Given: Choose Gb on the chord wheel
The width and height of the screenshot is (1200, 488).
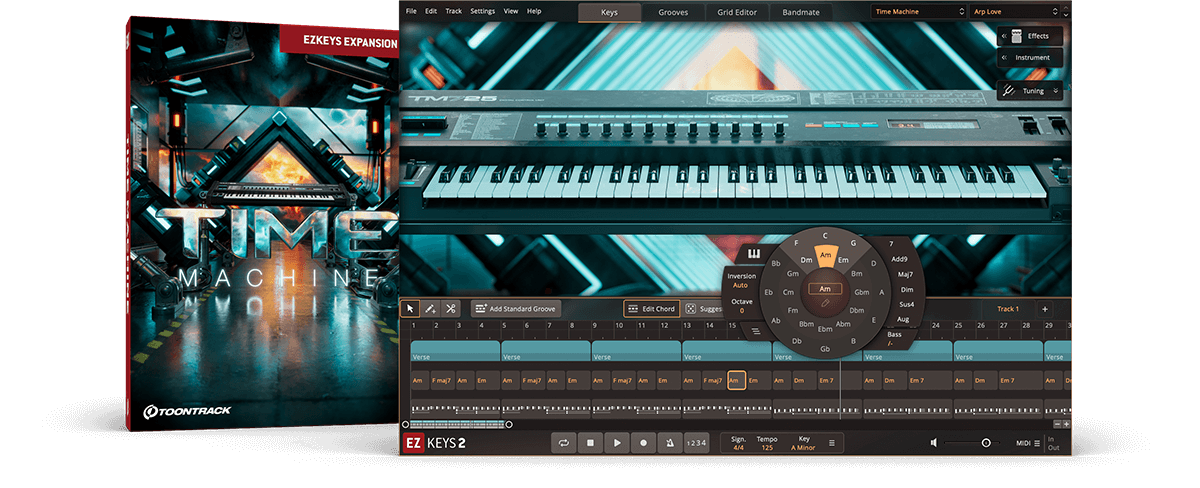Looking at the screenshot, I should (x=825, y=348).
